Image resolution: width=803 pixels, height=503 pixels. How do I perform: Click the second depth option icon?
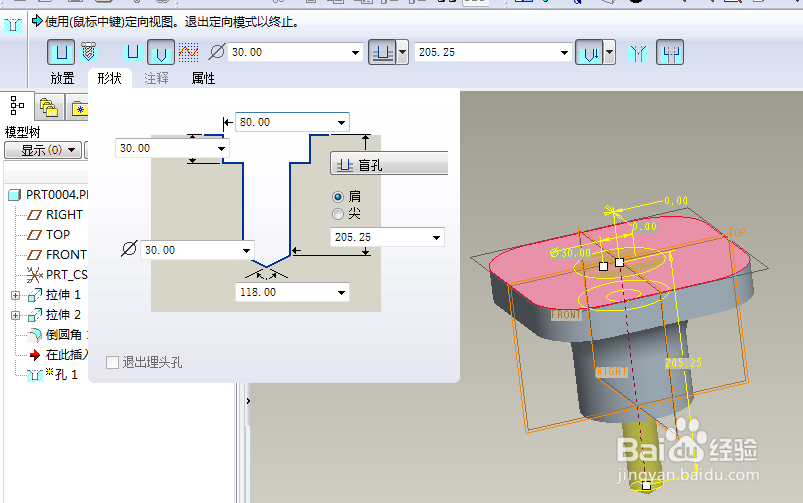point(589,52)
